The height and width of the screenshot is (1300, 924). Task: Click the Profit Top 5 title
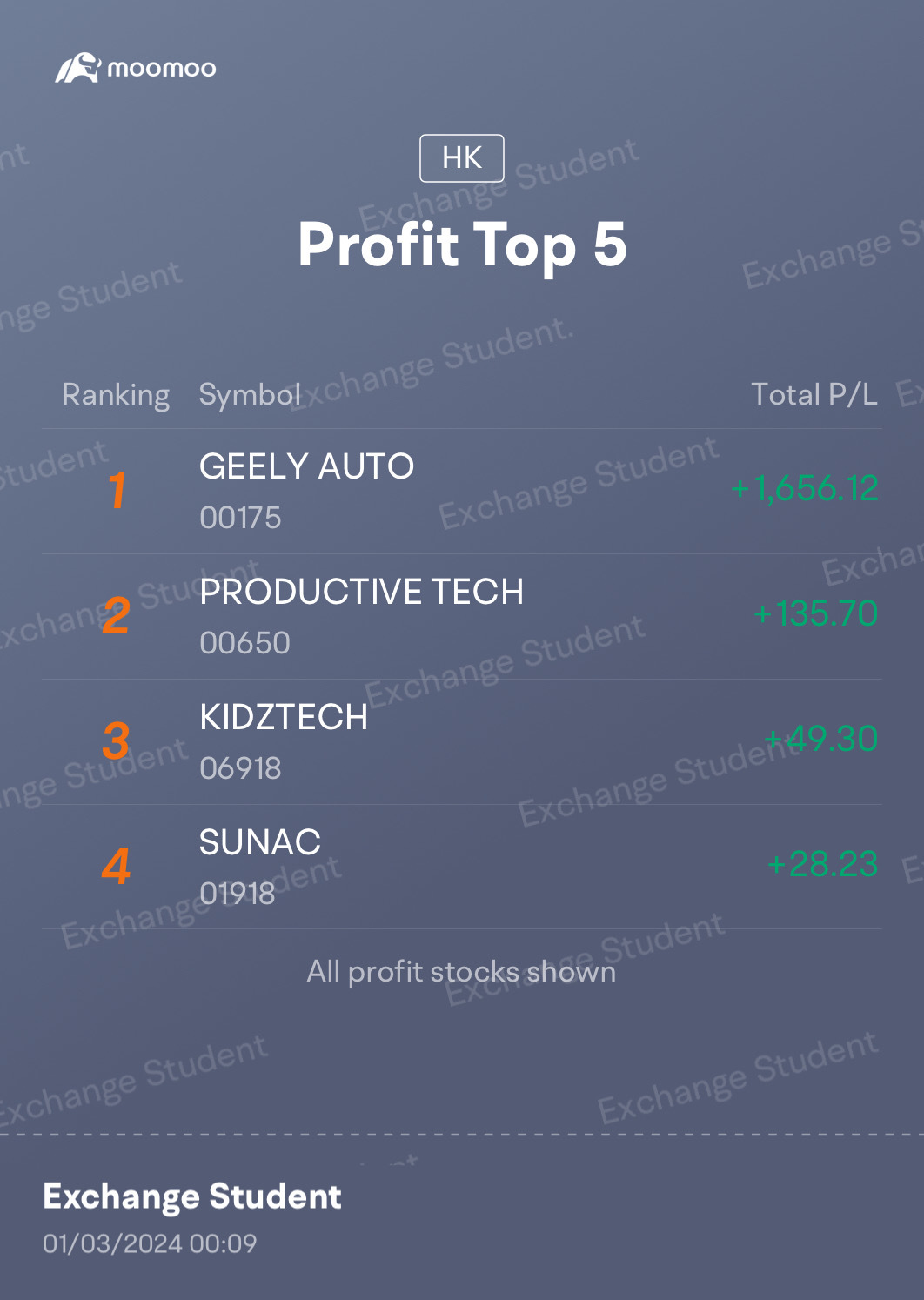[x=462, y=245]
